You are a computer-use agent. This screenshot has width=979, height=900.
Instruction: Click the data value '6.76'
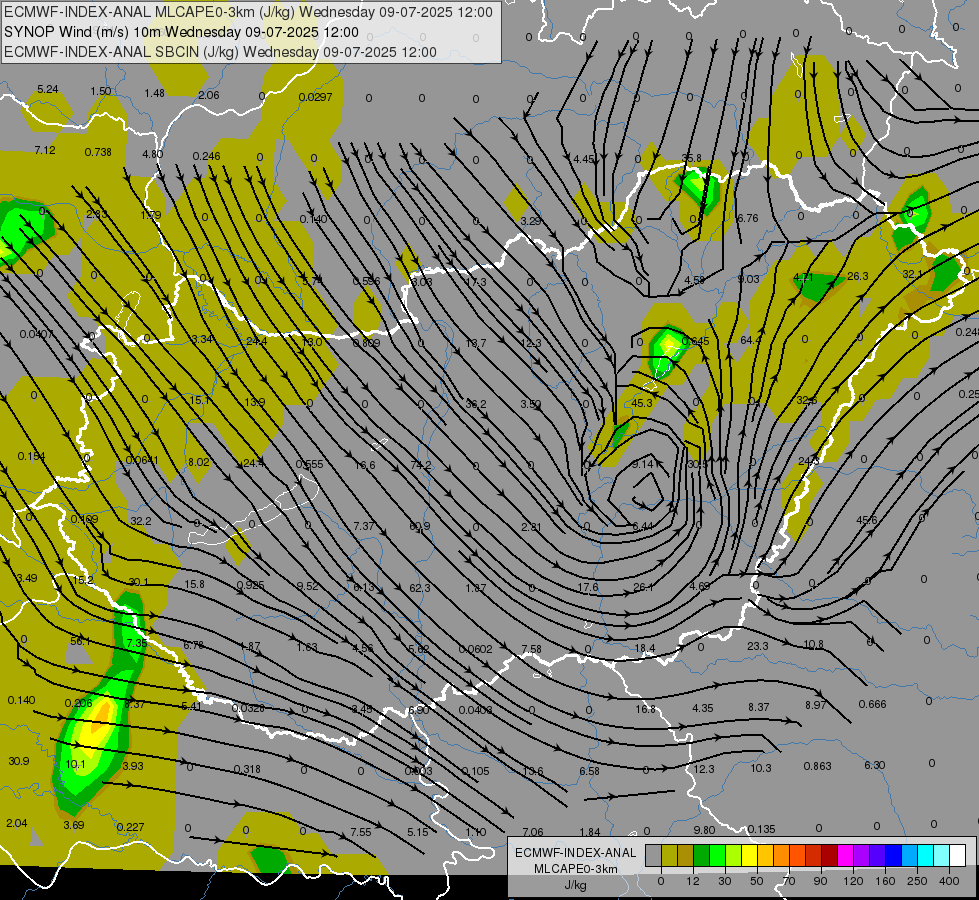point(747,219)
